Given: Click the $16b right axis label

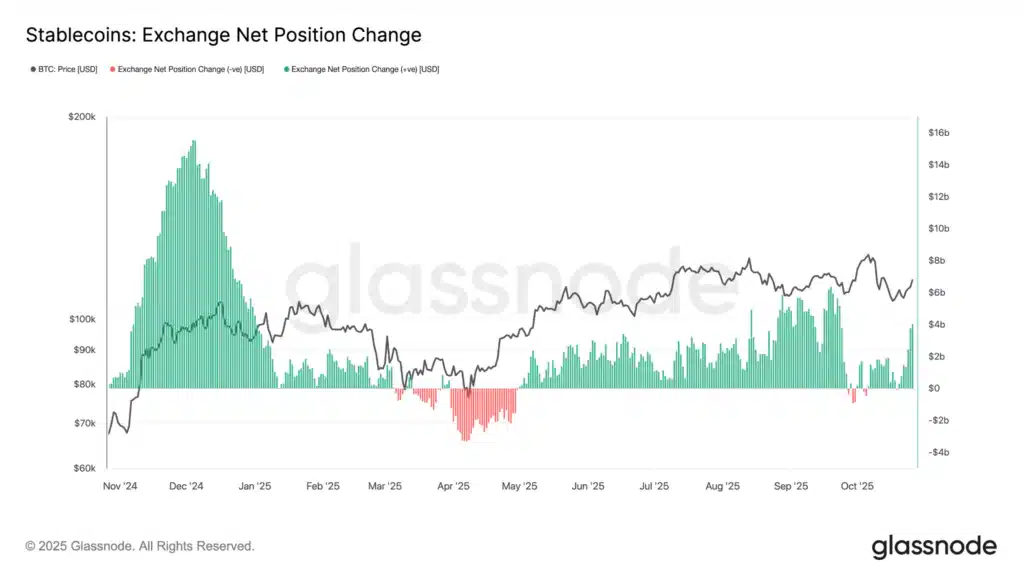Looking at the screenshot, I should 939,133.
